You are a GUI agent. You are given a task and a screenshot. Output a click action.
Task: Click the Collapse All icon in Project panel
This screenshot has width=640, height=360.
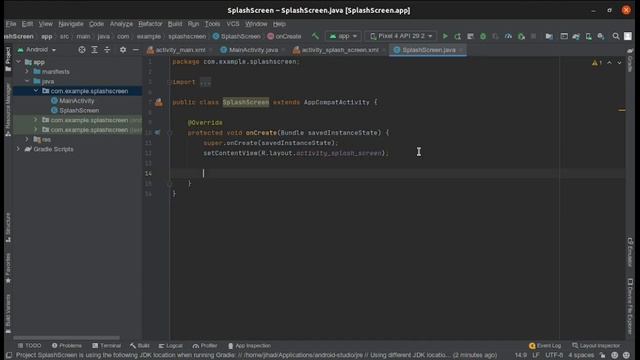[107, 50]
